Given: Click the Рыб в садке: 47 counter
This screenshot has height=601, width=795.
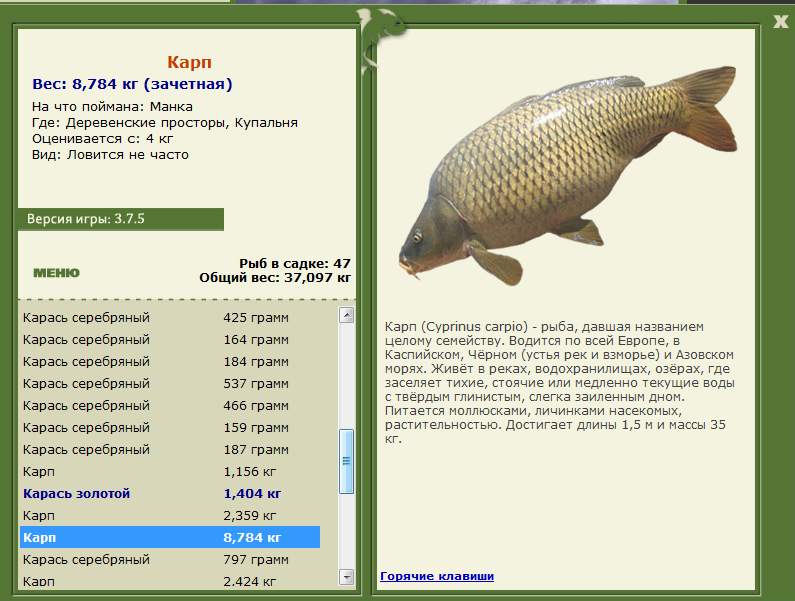Looking at the screenshot, I should (295, 264).
